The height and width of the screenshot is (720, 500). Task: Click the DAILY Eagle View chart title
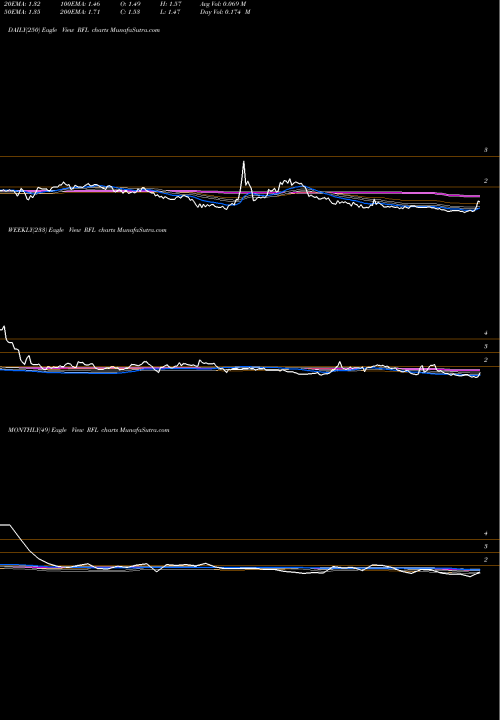(x=84, y=30)
